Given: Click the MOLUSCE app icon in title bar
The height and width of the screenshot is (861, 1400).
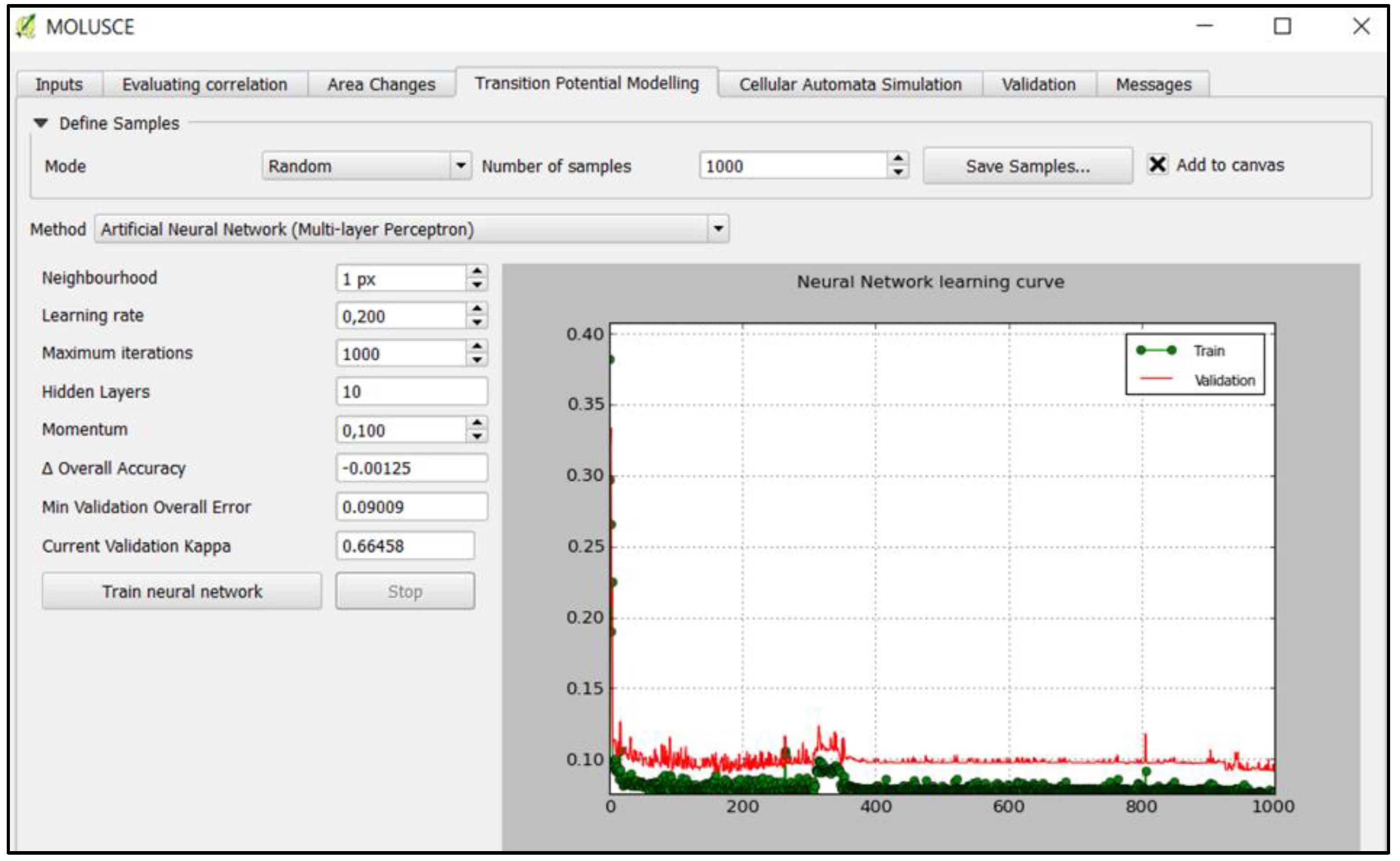Looking at the screenshot, I should [x=26, y=26].
